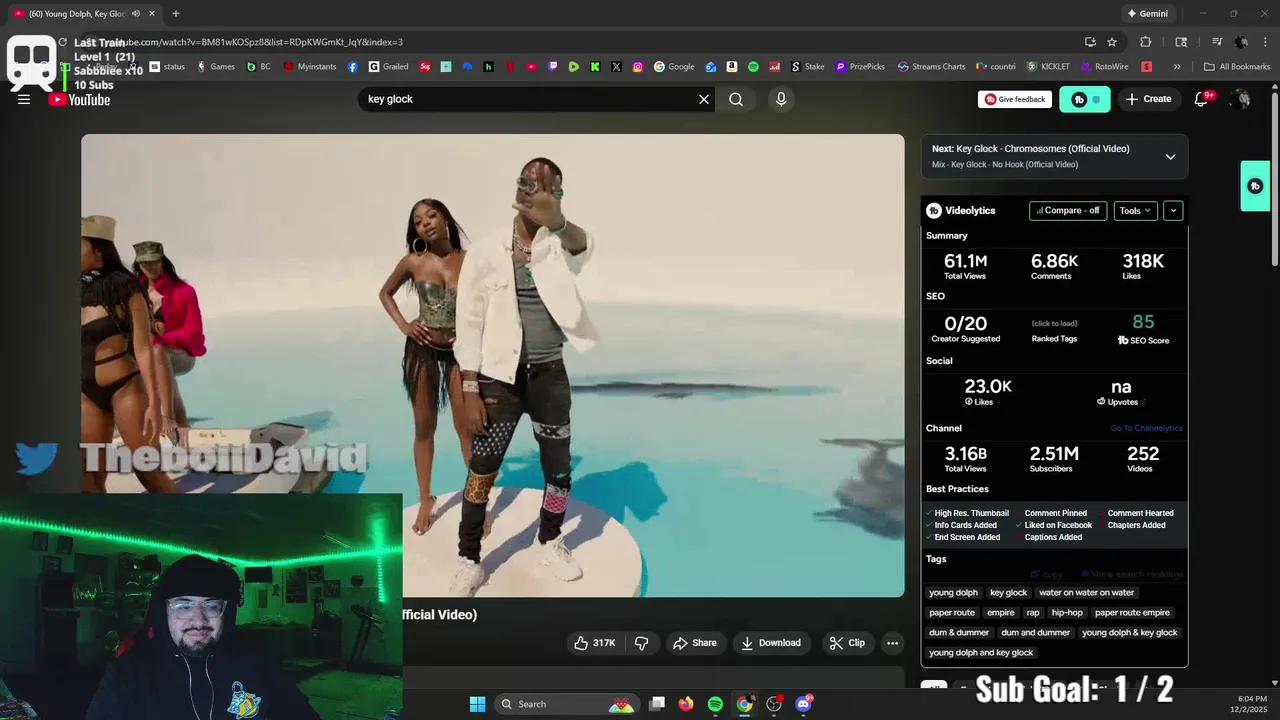
Task: Dislike the video with the thumbs down
Action: pyautogui.click(x=642, y=643)
